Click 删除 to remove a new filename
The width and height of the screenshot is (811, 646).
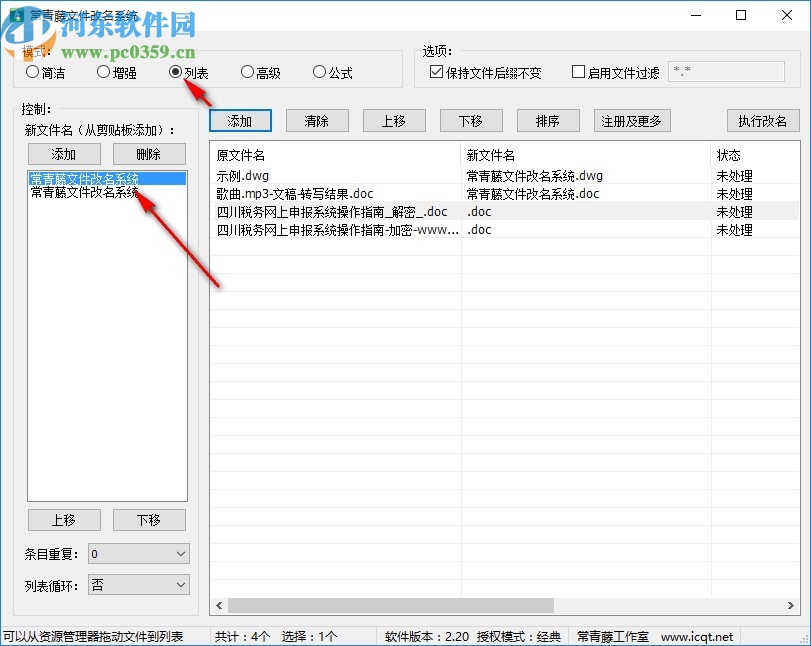pos(150,154)
